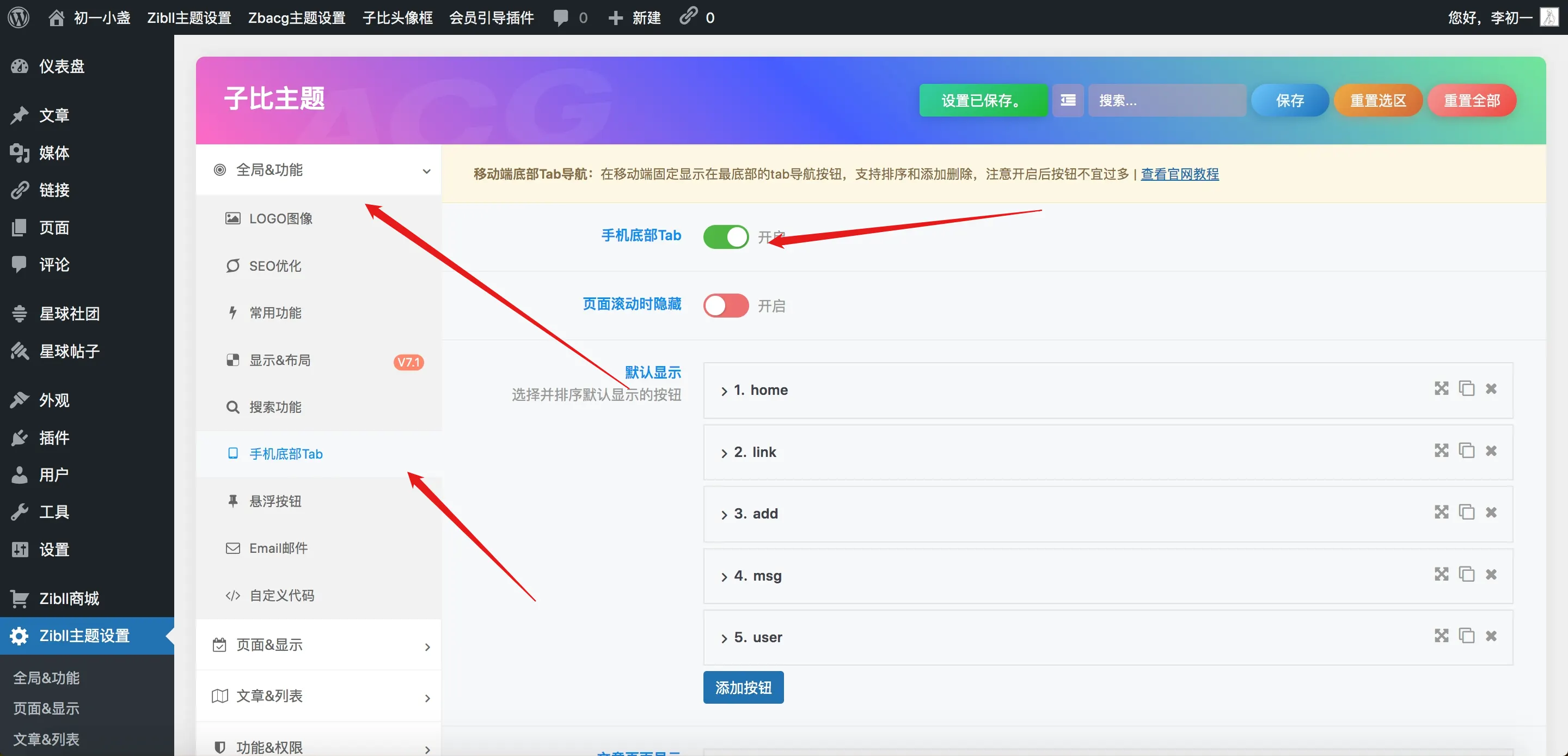Click the move icon for add row

[x=1441, y=513]
